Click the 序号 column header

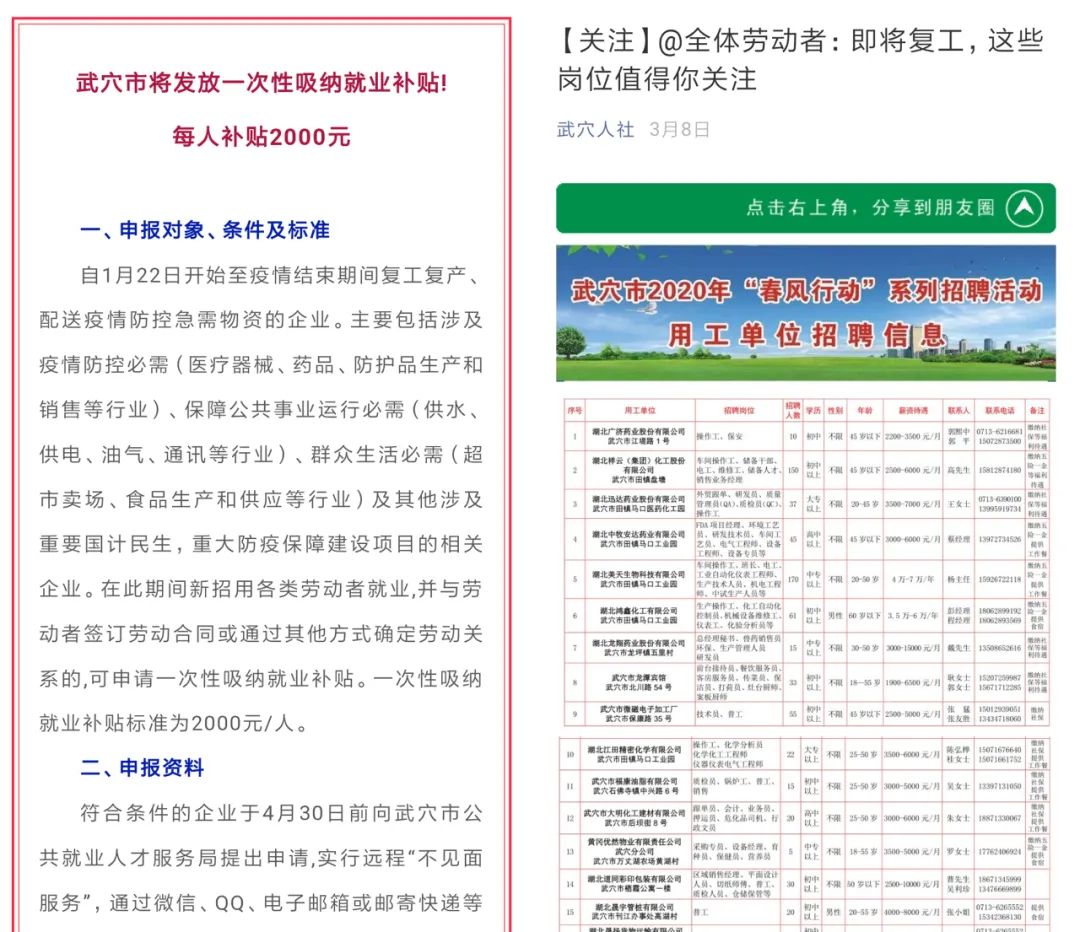574,411
